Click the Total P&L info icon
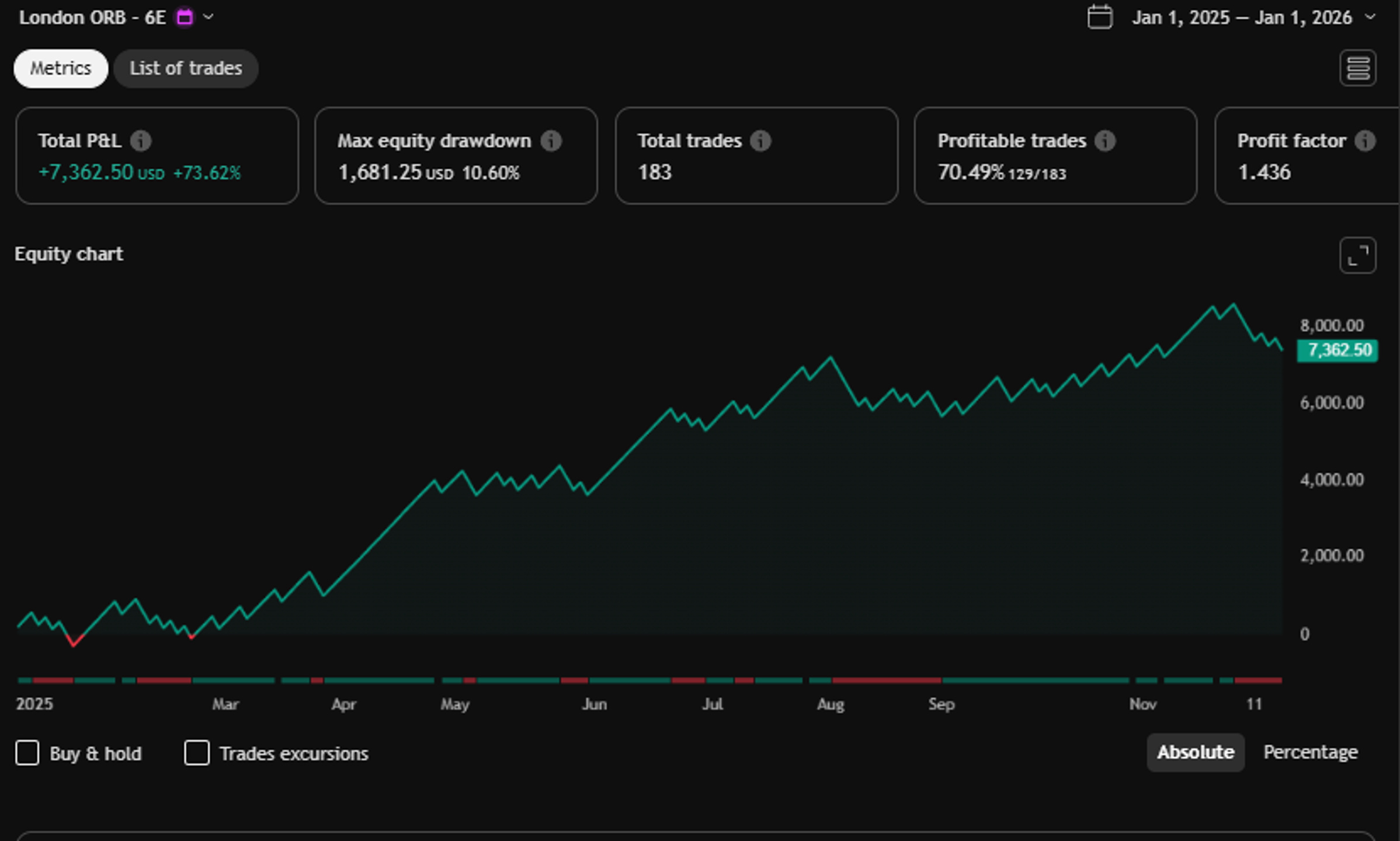The width and height of the screenshot is (1400, 841). pos(140,141)
